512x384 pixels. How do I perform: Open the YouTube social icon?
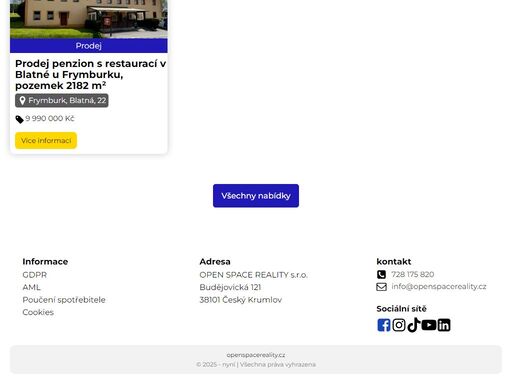(x=429, y=325)
